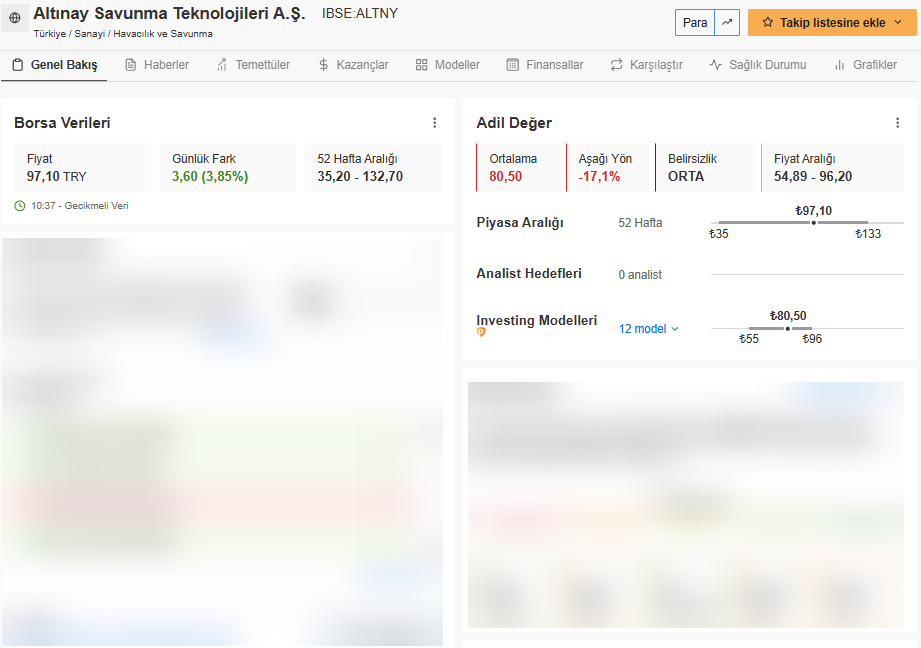
Task: Click the Karşılaştır swap arrows icon
Action: point(616,65)
